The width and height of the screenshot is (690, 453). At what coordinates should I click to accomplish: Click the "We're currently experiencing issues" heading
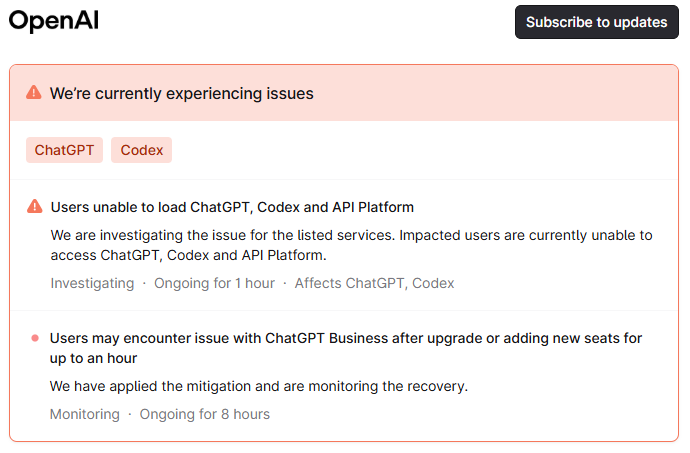click(182, 93)
